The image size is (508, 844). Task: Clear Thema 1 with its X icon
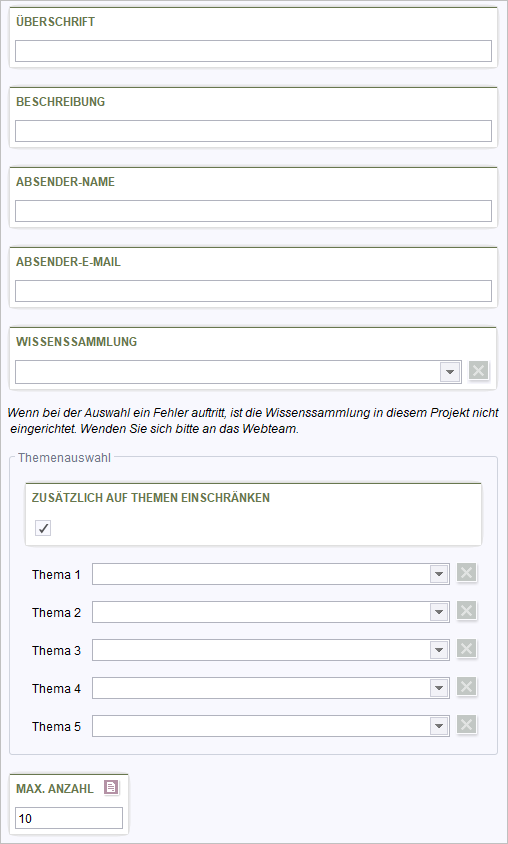[x=467, y=573]
